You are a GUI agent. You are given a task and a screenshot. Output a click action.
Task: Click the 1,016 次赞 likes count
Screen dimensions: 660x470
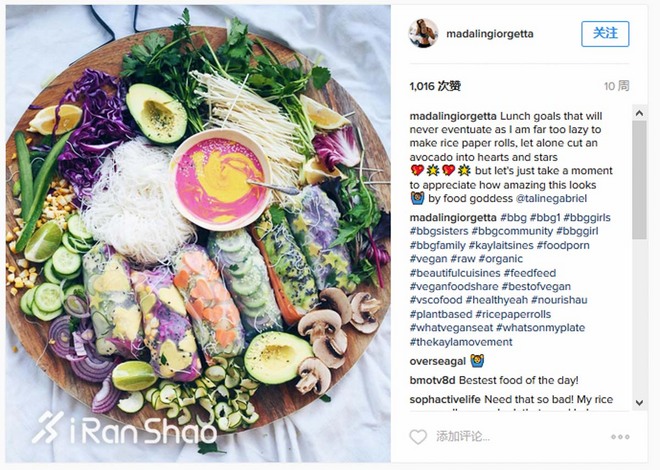click(435, 86)
